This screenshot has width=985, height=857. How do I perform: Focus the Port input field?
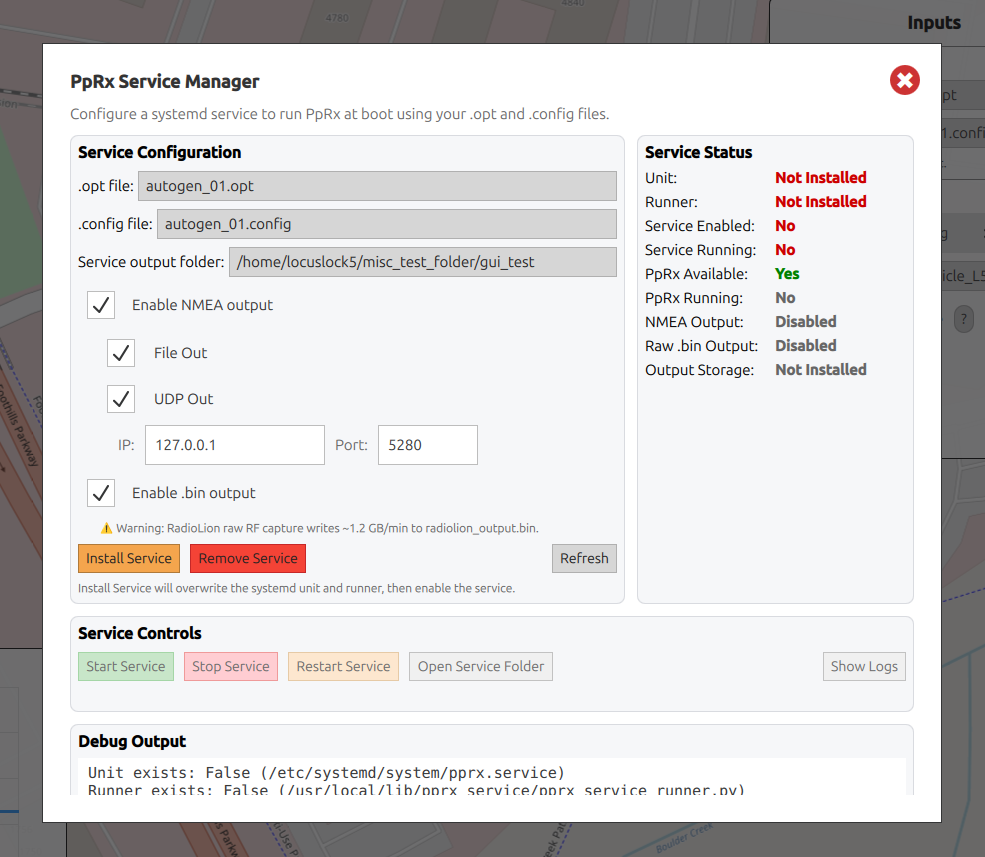pos(428,445)
